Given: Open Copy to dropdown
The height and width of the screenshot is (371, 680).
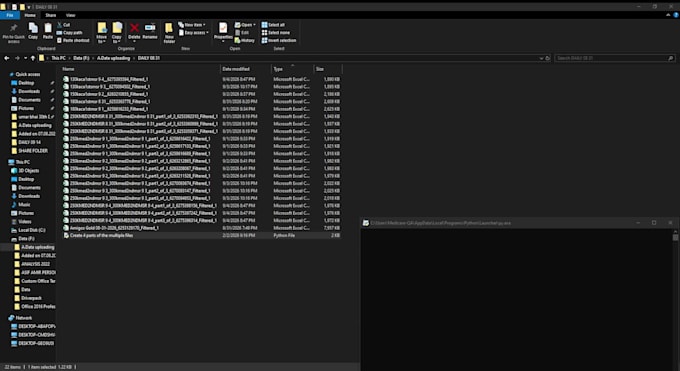Looking at the screenshot, I should click(117, 39).
